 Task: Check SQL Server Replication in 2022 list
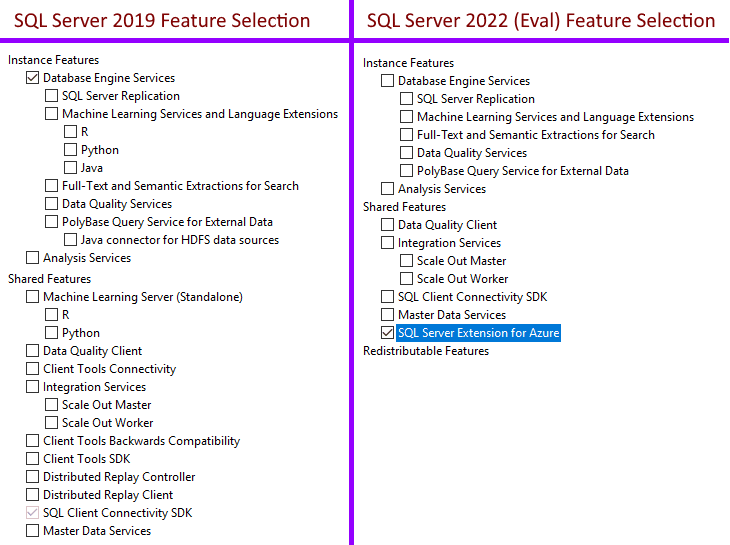(x=406, y=99)
